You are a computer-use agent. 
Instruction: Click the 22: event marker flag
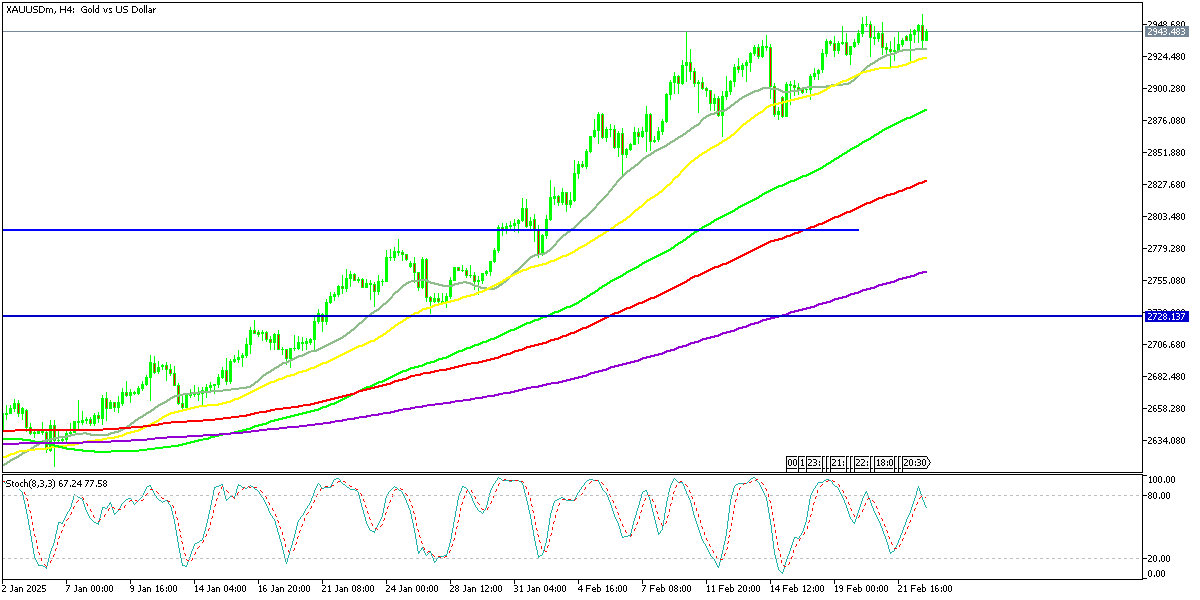pos(861,463)
